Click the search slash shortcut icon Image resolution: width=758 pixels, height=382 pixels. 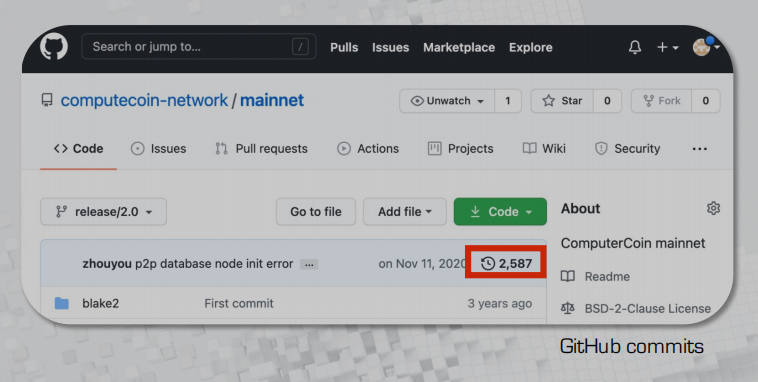(300, 47)
